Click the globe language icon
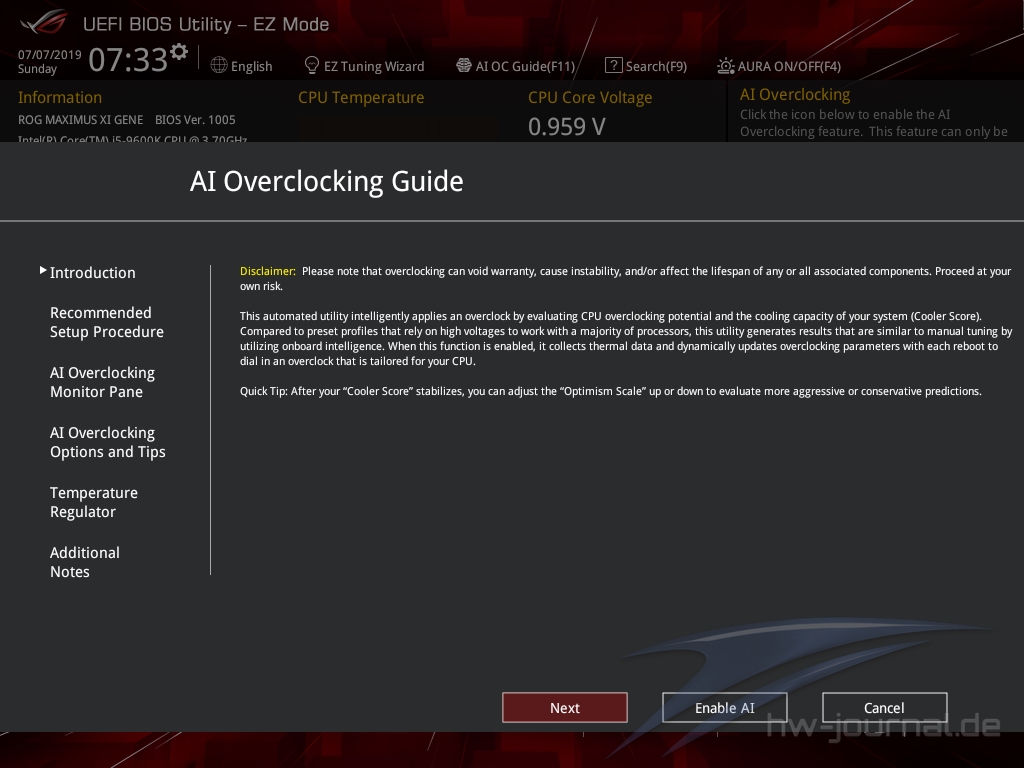This screenshot has height=768, width=1024. click(219, 65)
